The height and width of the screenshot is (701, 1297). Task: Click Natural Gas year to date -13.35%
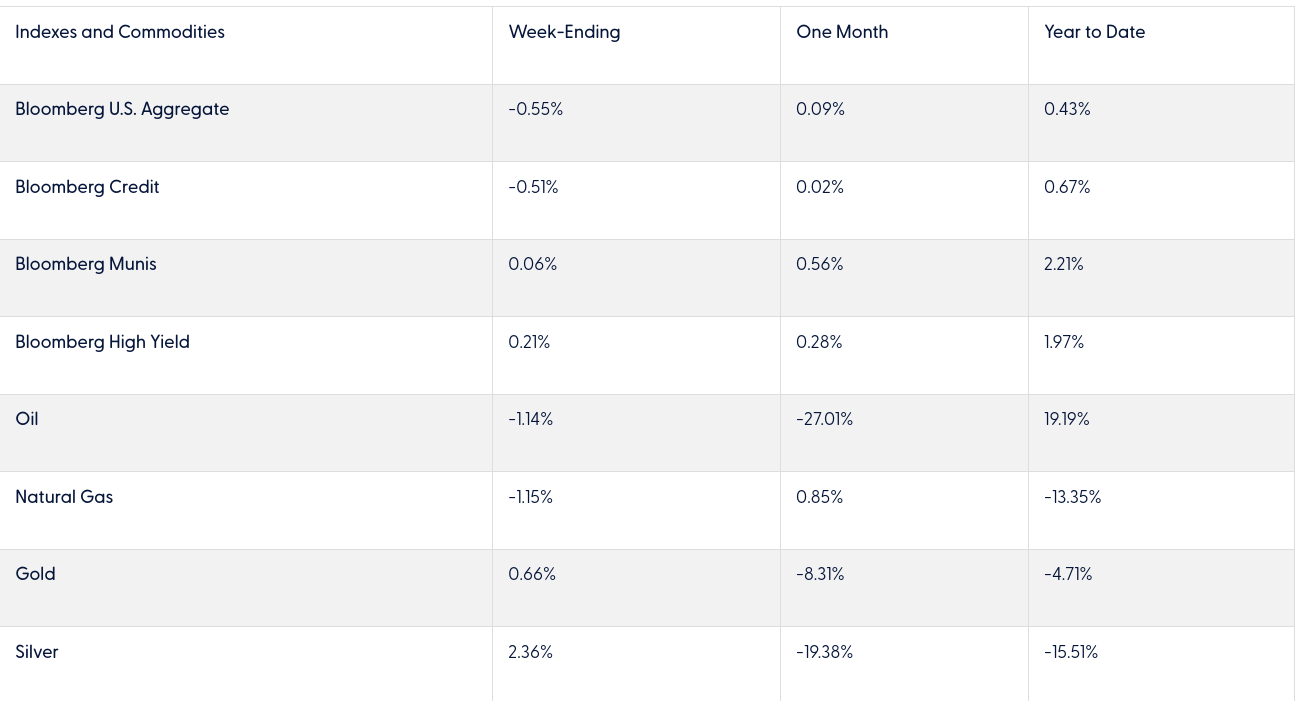[x=1072, y=497]
